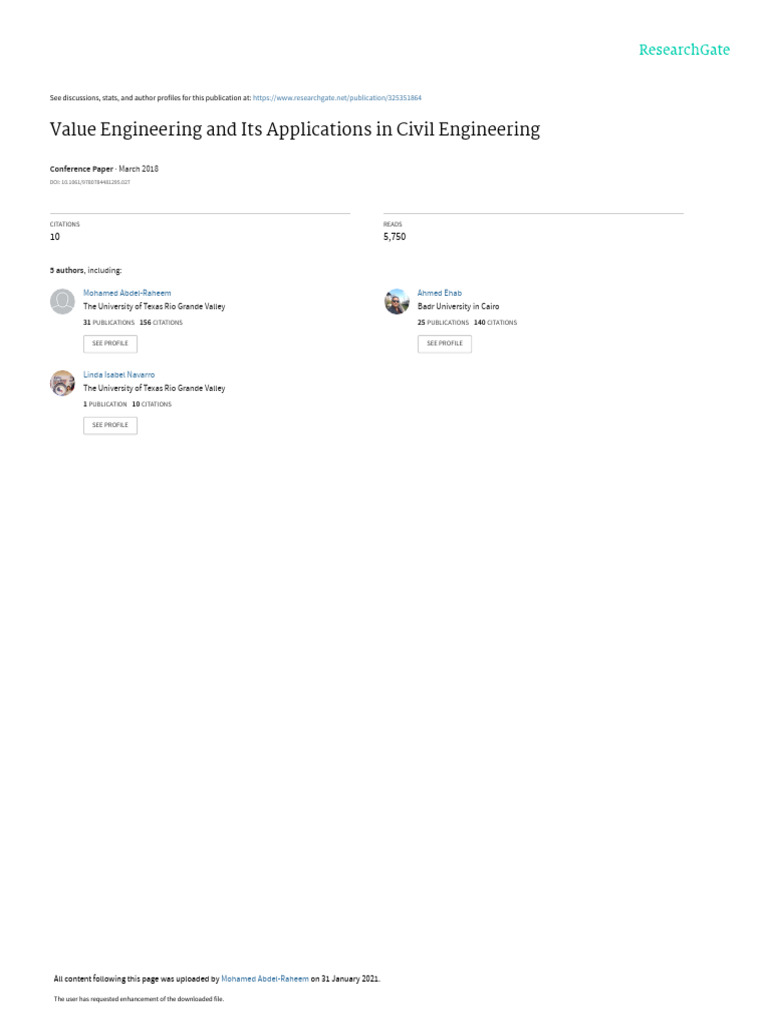Open the researchgate.net publication URL link
768x1024 pixels.
337,98
